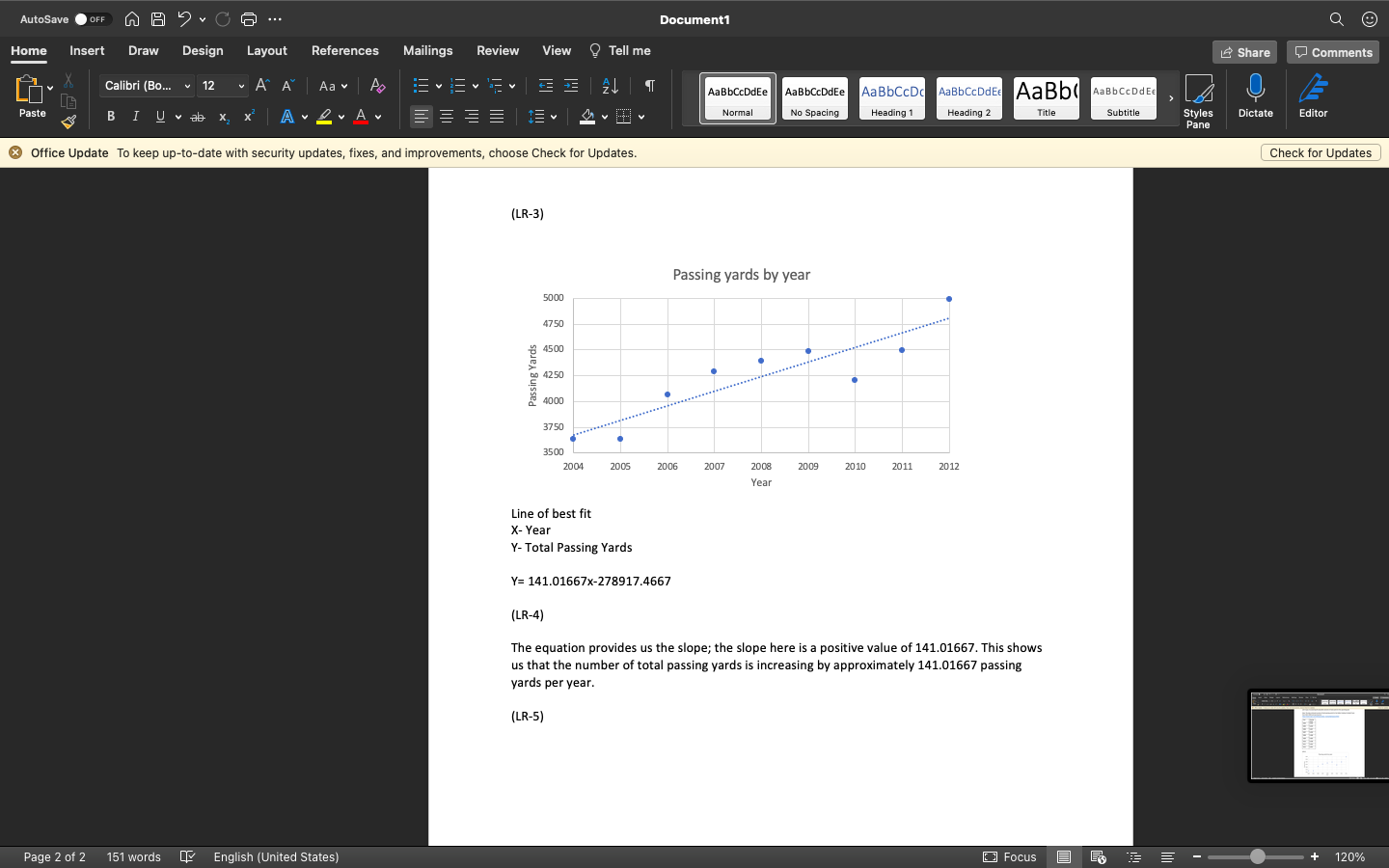
Task: Open the Review ribbon tab
Action: (498, 50)
